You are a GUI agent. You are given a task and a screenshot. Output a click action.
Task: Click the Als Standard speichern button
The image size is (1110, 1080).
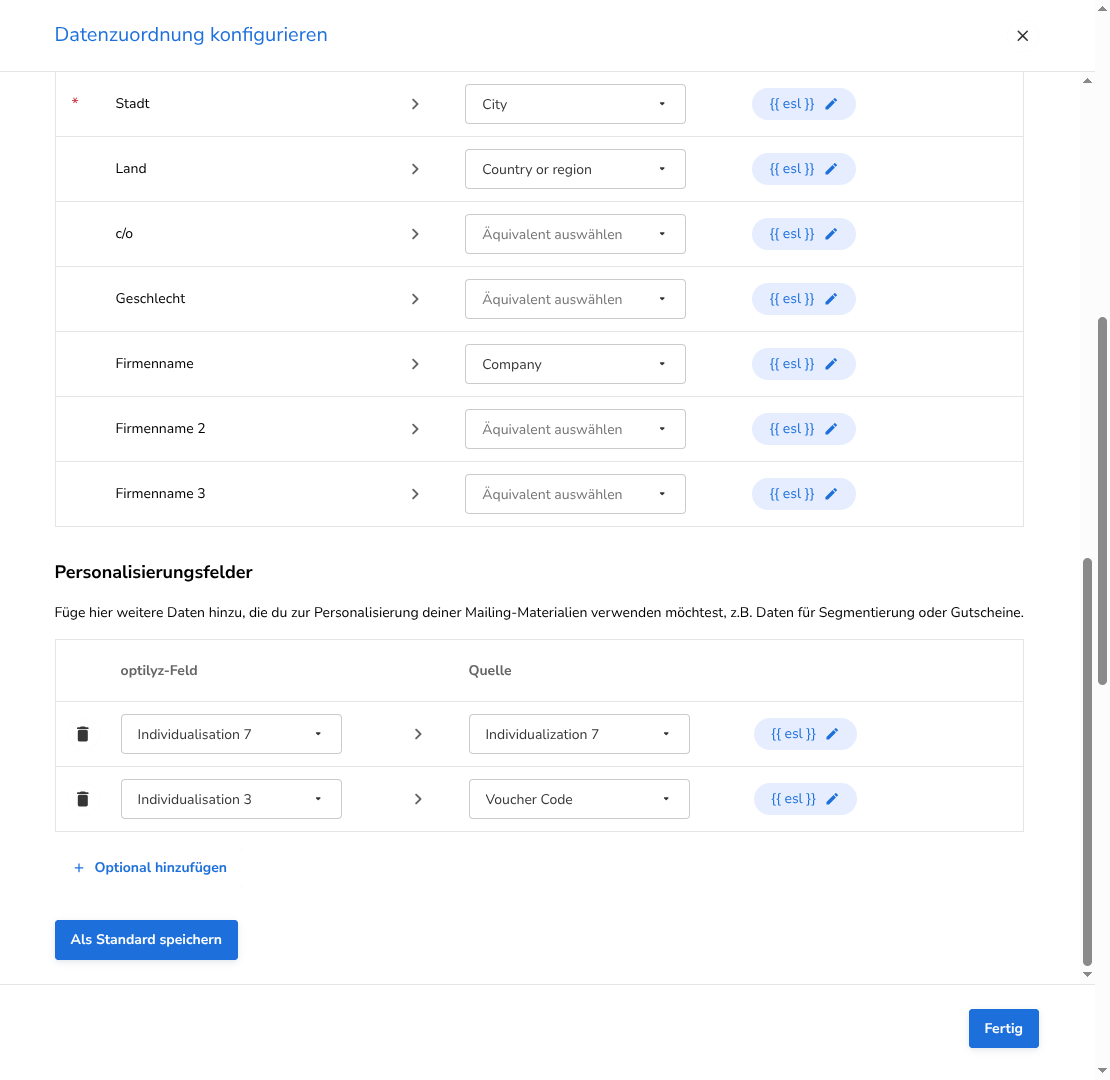point(147,940)
